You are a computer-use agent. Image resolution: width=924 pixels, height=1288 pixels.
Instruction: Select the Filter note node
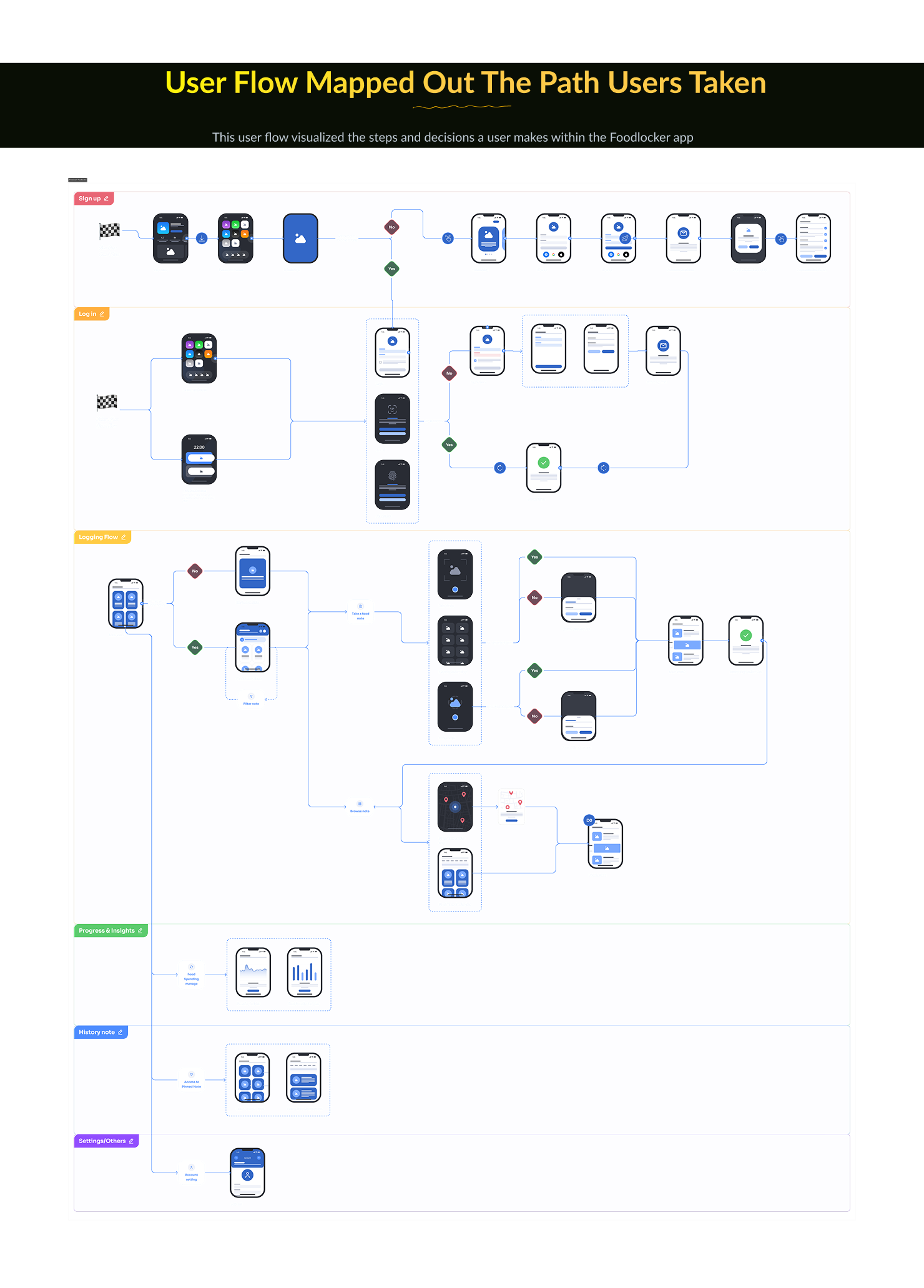(x=251, y=699)
